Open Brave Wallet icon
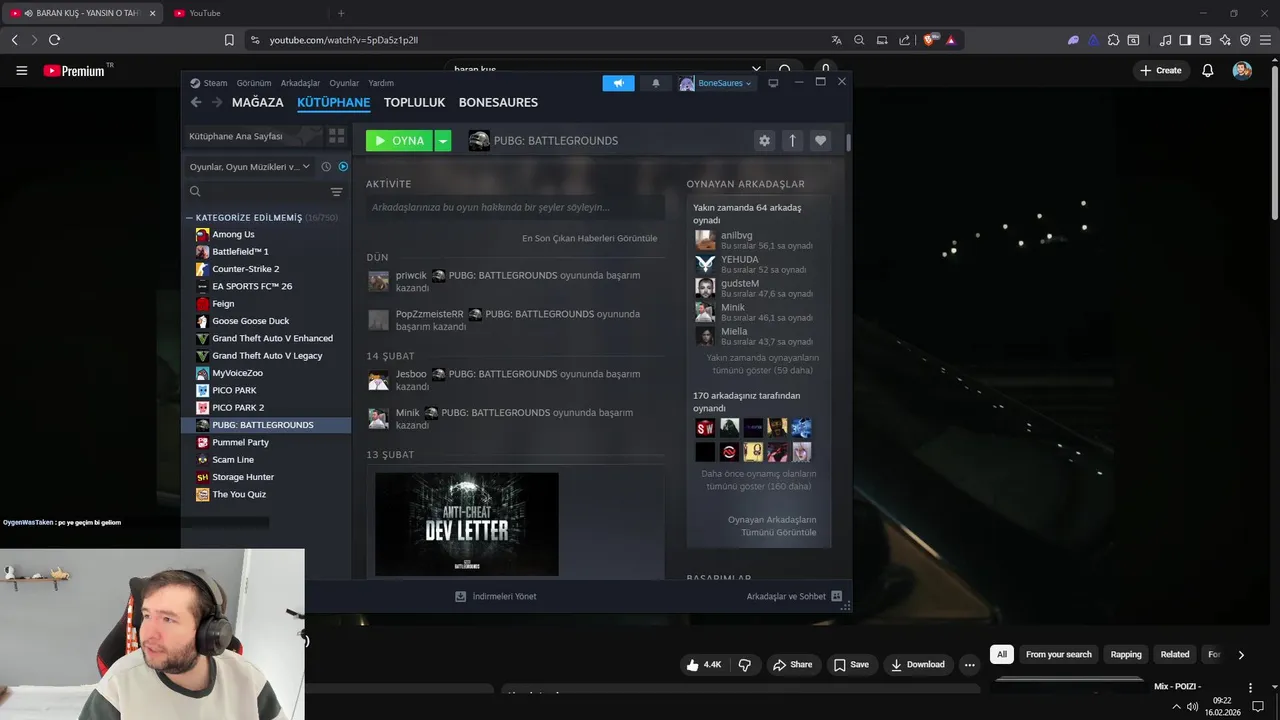 [x=1205, y=40]
